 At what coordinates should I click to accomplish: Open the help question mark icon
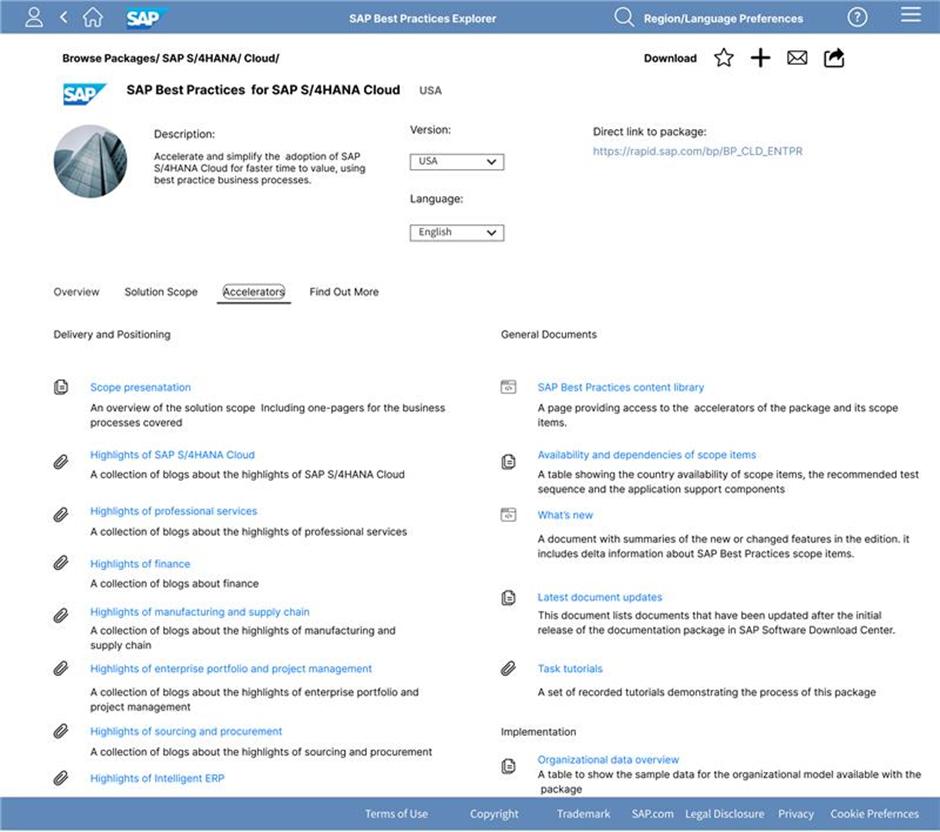click(x=857, y=16)
